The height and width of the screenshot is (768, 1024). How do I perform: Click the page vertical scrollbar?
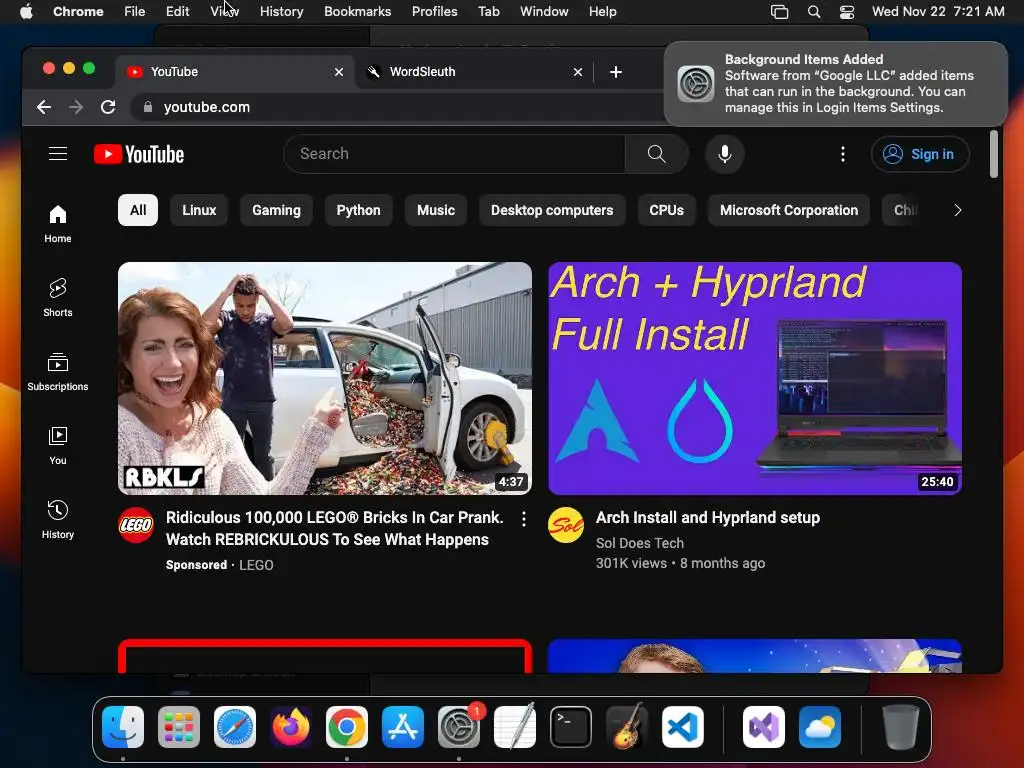[993, 154]
